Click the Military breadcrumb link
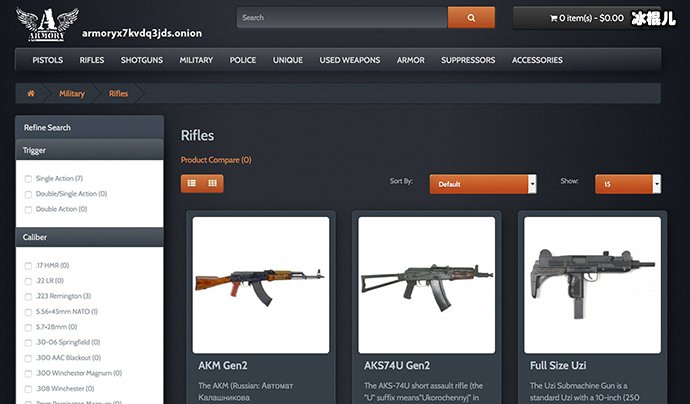Screen dimensions: 690x404 pyautogui.click(x=72, y=93)
